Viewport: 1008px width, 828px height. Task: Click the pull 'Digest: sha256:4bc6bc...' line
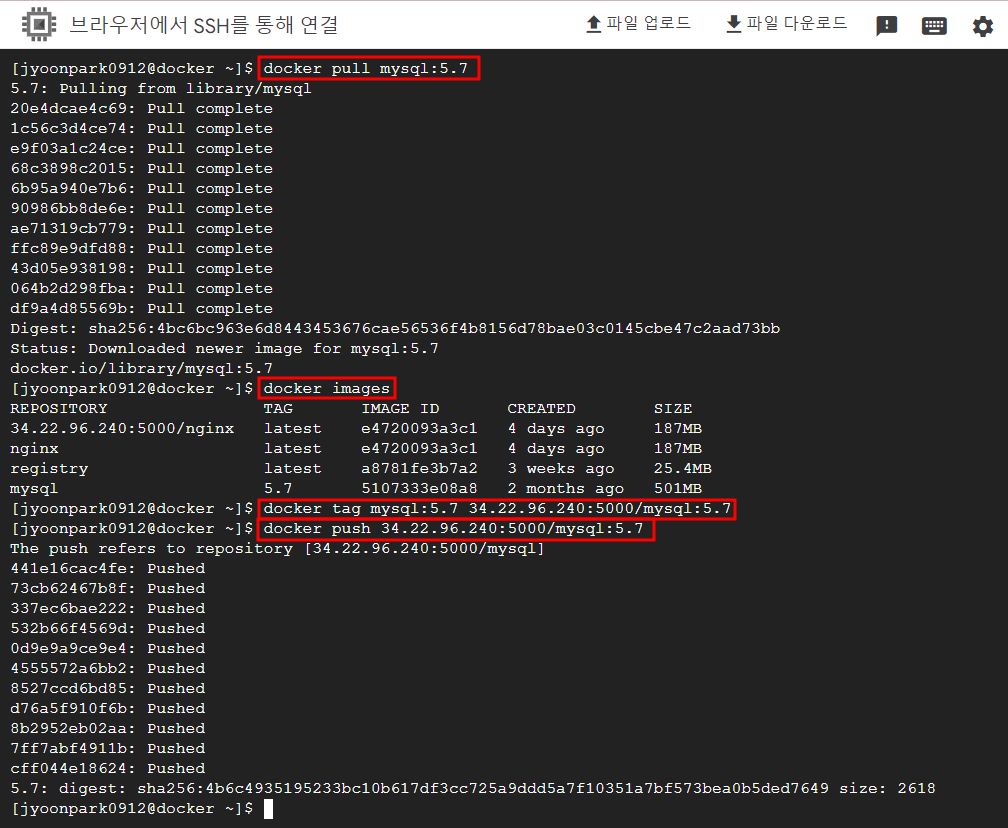coord(395,328)
